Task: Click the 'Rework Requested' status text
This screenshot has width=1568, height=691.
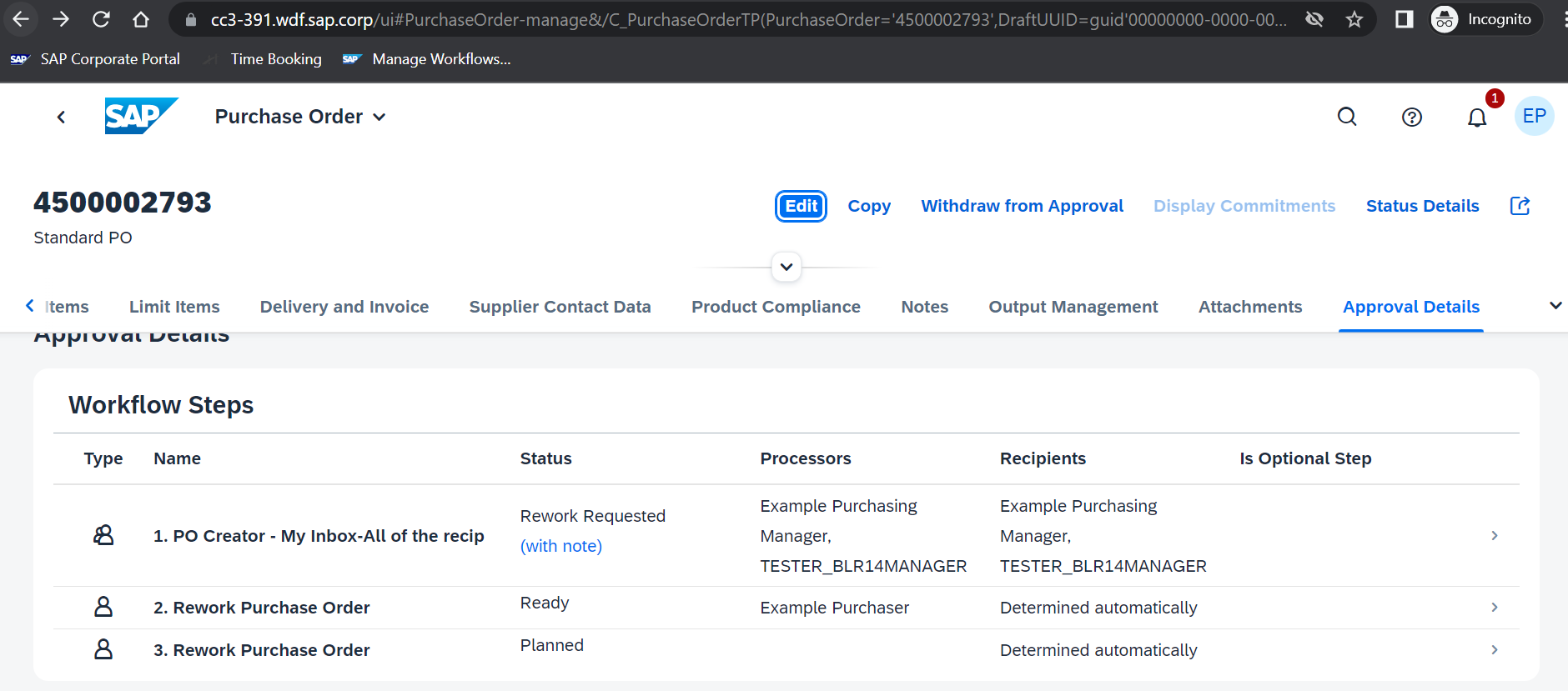Action: tap(592, 516)
